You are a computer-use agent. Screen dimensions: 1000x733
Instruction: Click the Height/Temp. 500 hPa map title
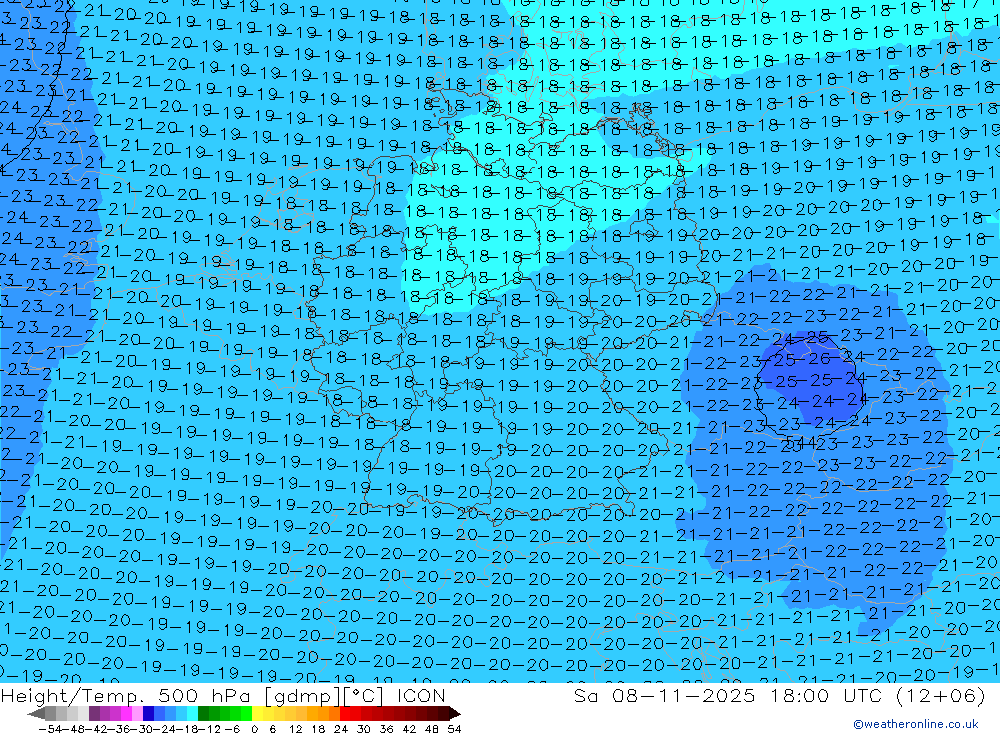pyautogui.click(x=223, y=695)
